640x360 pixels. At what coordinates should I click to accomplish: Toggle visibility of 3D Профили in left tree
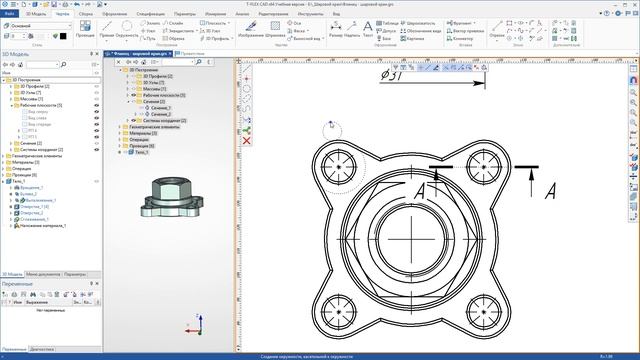97,87
